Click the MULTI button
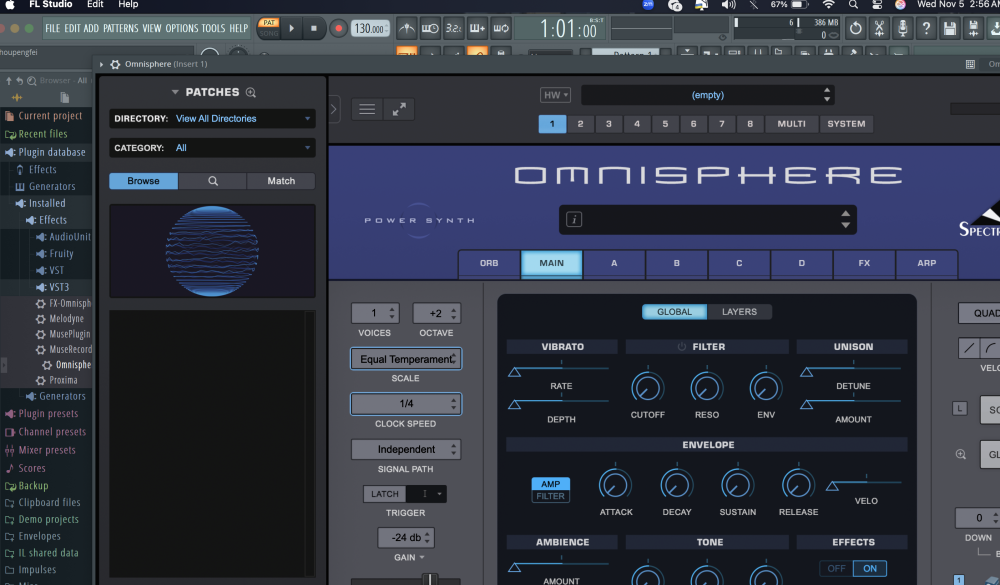Image resolution: width=1000 pixels, height=585 pixels. tap(791, 124)
